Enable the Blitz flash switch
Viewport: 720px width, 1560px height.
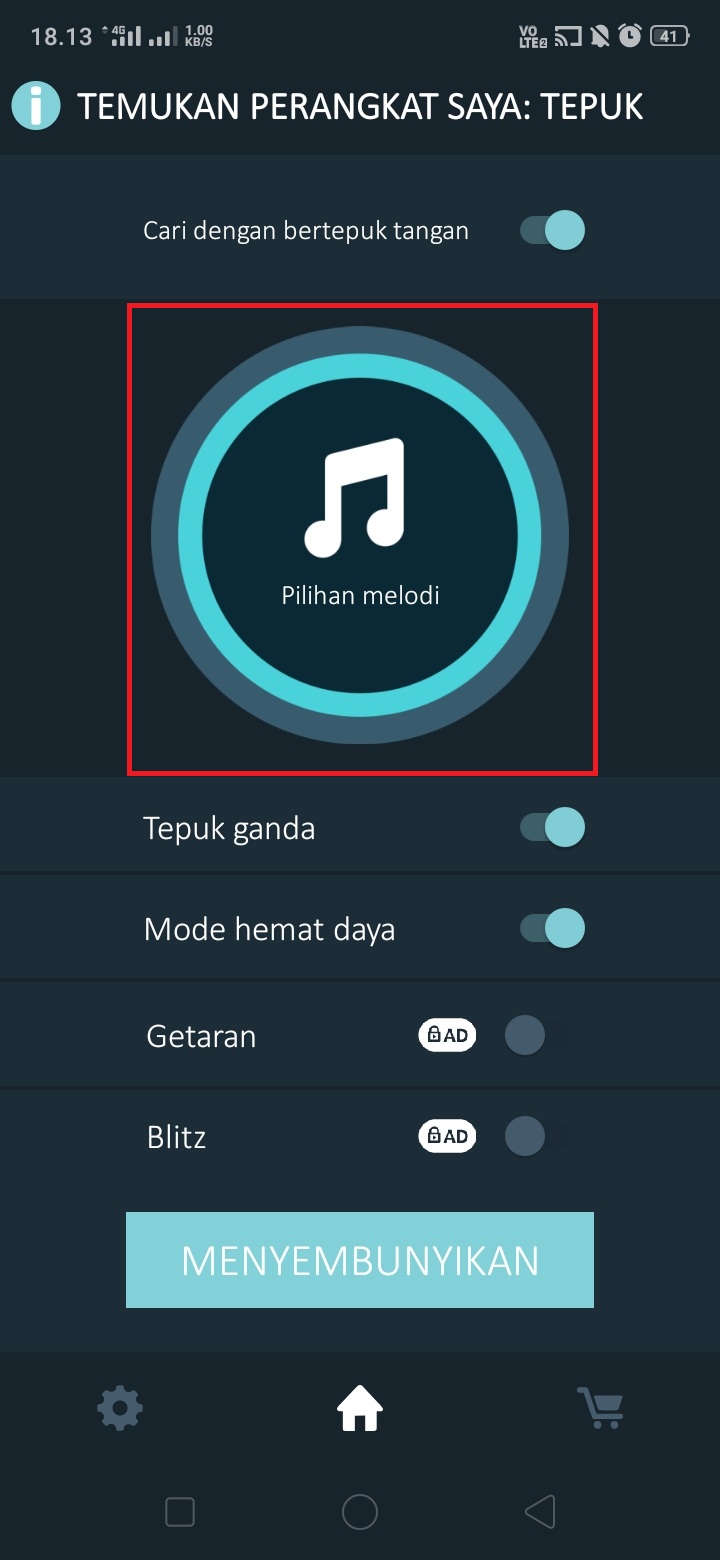[534, 1136]
